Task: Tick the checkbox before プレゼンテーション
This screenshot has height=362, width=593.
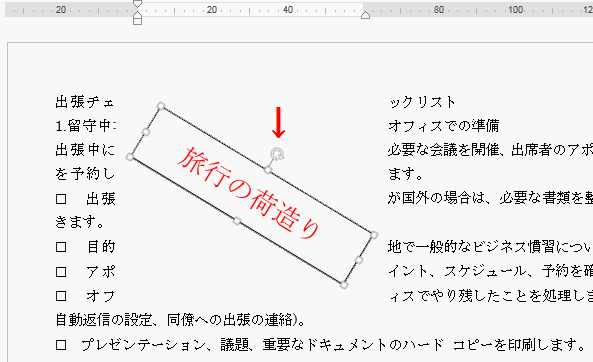Action: (61, 345)
